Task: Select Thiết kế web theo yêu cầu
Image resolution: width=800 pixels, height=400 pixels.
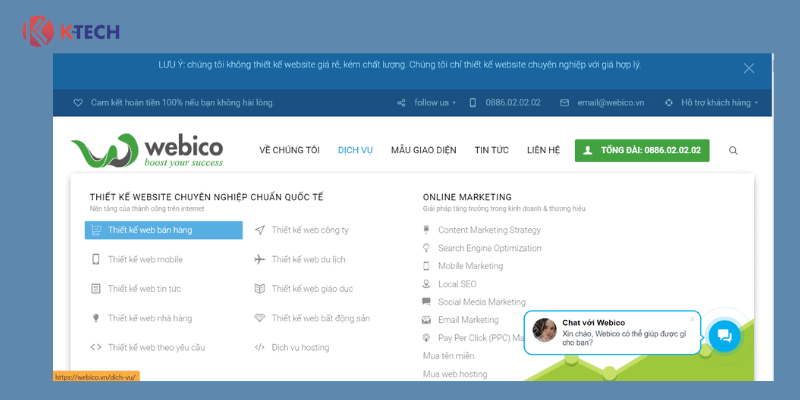Action: click(156, 347)
